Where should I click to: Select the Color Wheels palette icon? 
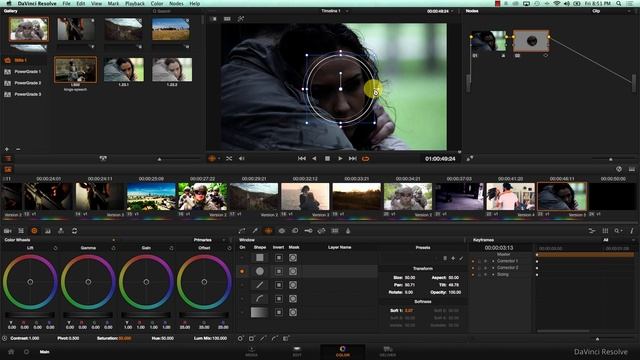[x=34, y=231]
